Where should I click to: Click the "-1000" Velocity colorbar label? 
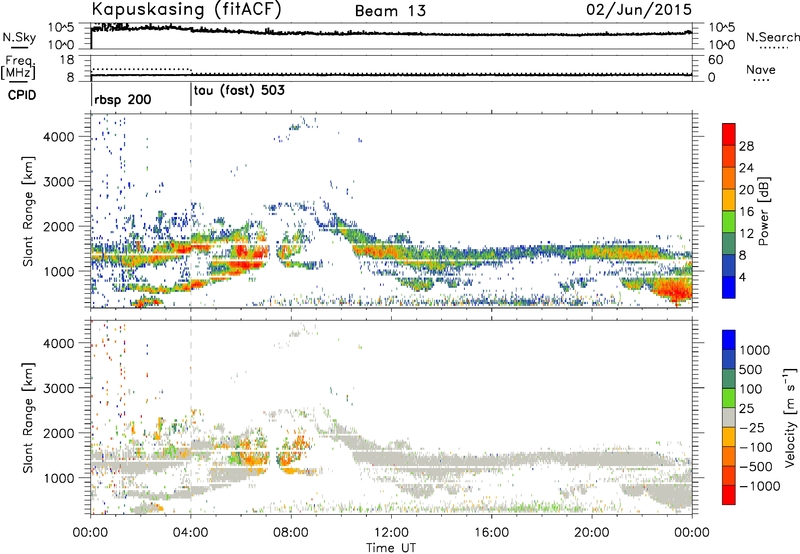(759, 486)
